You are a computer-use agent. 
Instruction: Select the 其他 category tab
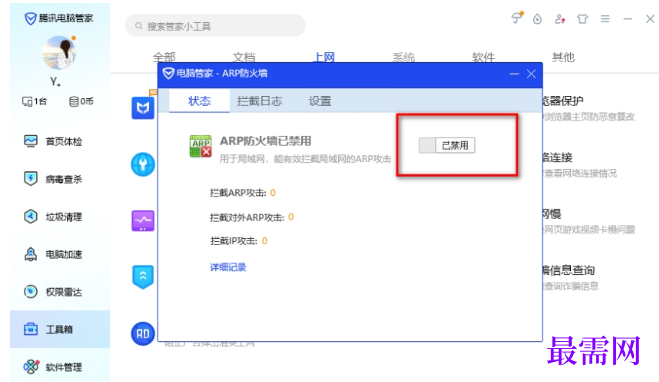(x=563, y=57)
